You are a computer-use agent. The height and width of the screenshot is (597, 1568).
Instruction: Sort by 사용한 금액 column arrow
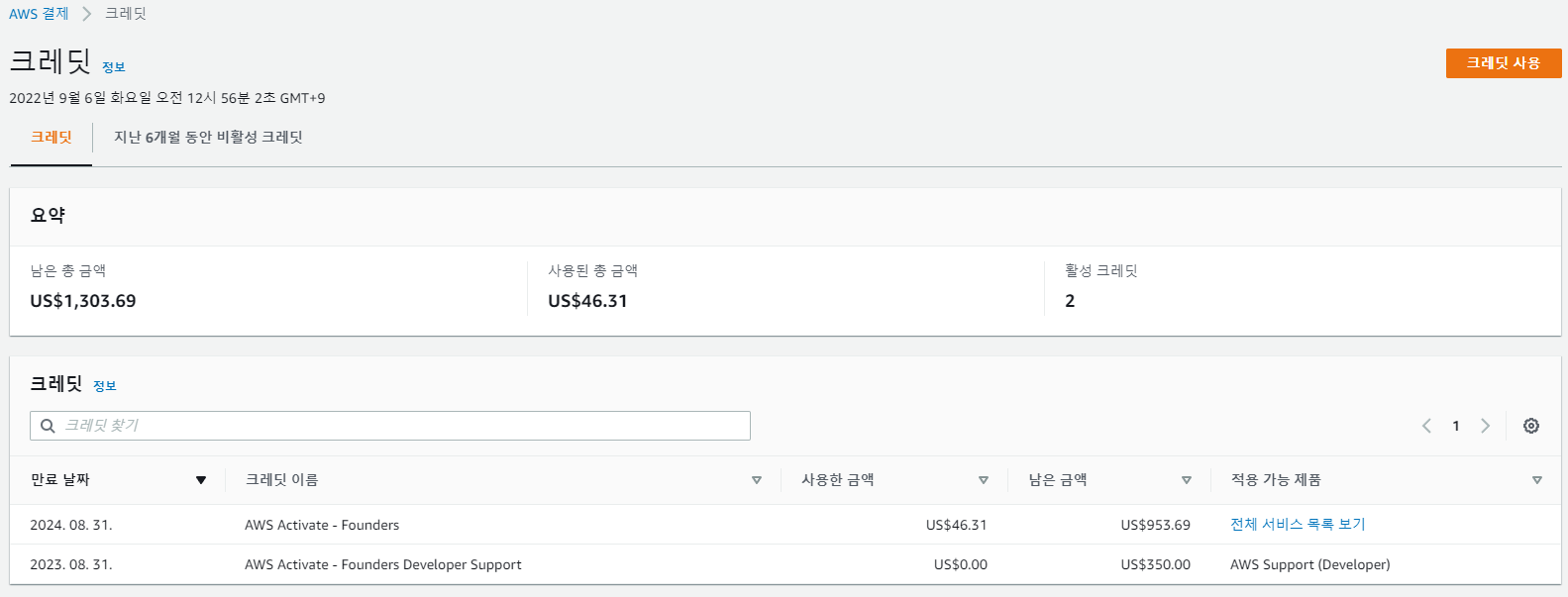click(x=984, y=480)
